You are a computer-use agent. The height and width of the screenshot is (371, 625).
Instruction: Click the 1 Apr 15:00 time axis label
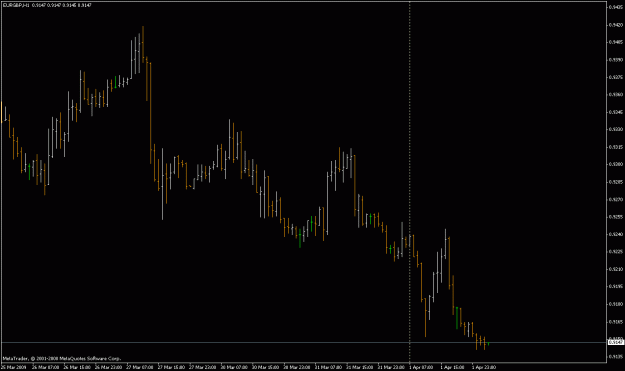(452, 367)
